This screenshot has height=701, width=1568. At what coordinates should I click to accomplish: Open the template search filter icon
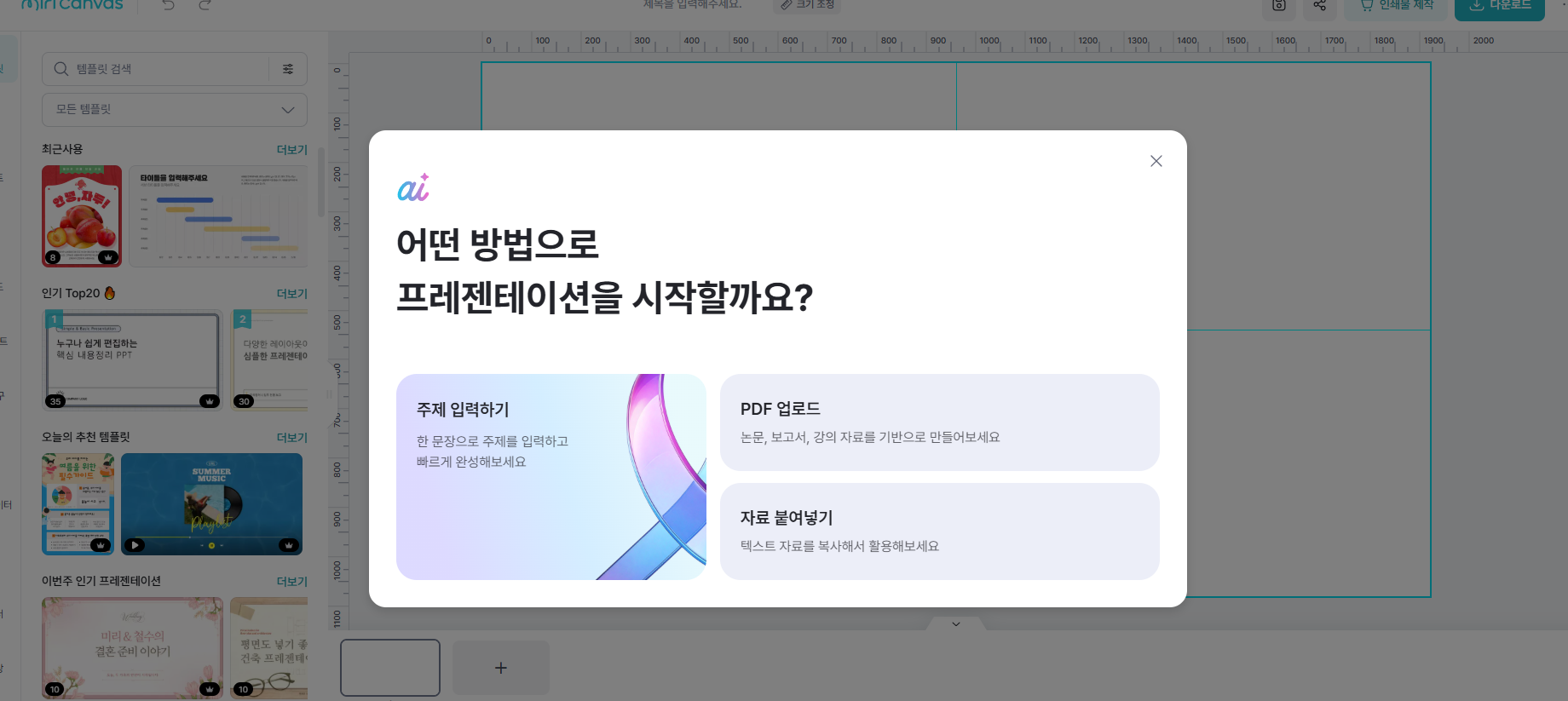click(288, 69)
